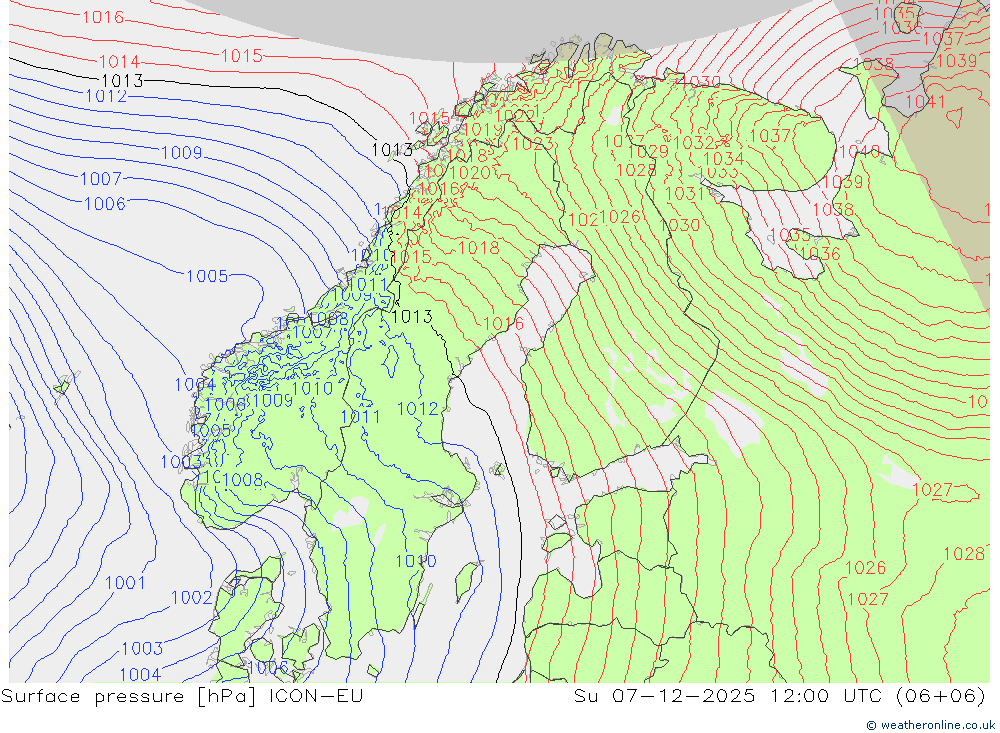
Task: Click the 1018 red label over northern Sweden
Action: click(479, 248)
